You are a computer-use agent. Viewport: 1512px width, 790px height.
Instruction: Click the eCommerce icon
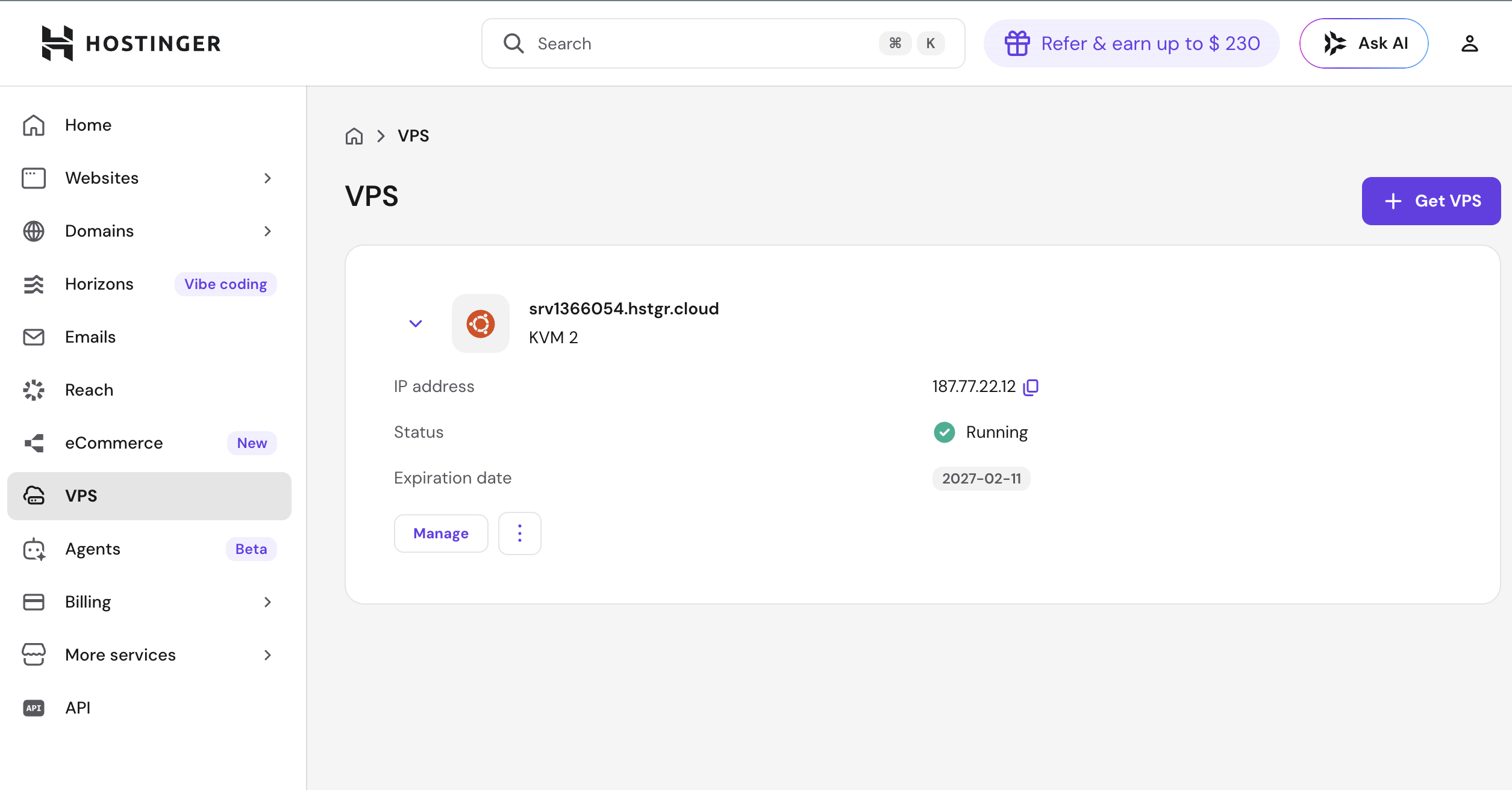[34, 443]
